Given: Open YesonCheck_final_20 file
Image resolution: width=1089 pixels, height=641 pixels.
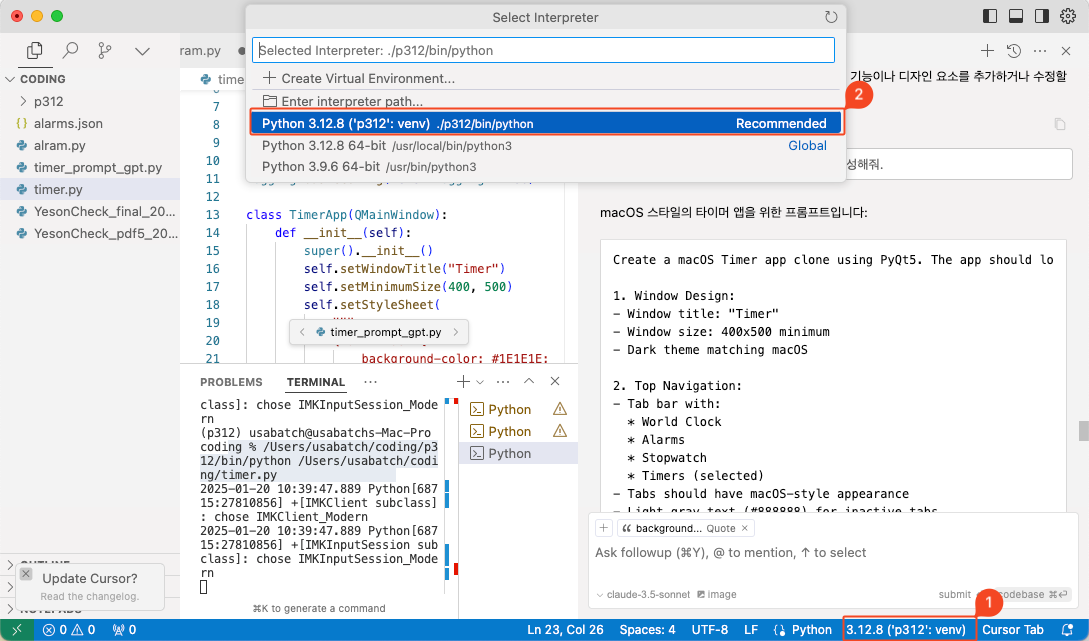Looking at the screenshot, I should (90, 212).
